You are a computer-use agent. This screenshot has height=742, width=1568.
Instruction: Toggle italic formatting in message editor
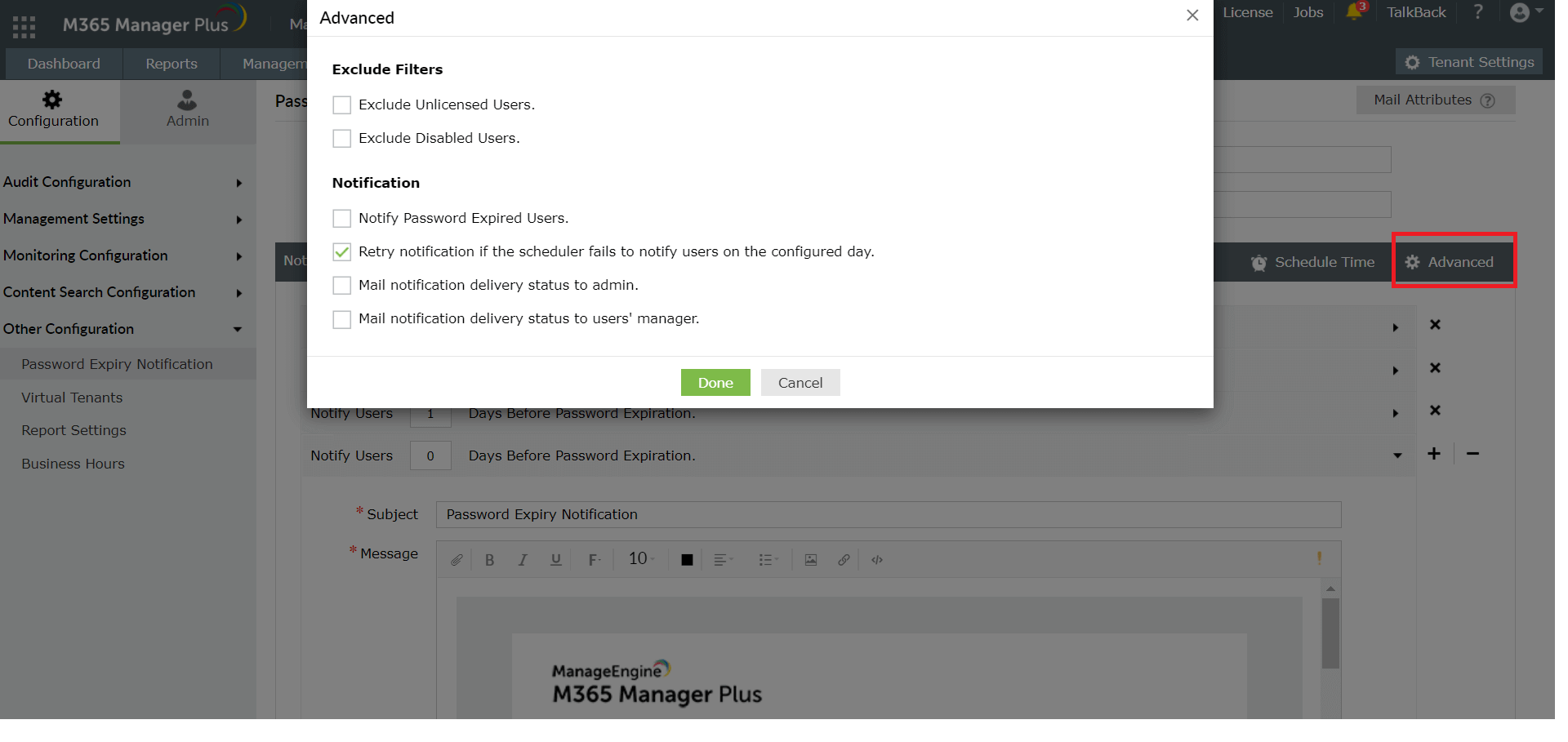523,560
